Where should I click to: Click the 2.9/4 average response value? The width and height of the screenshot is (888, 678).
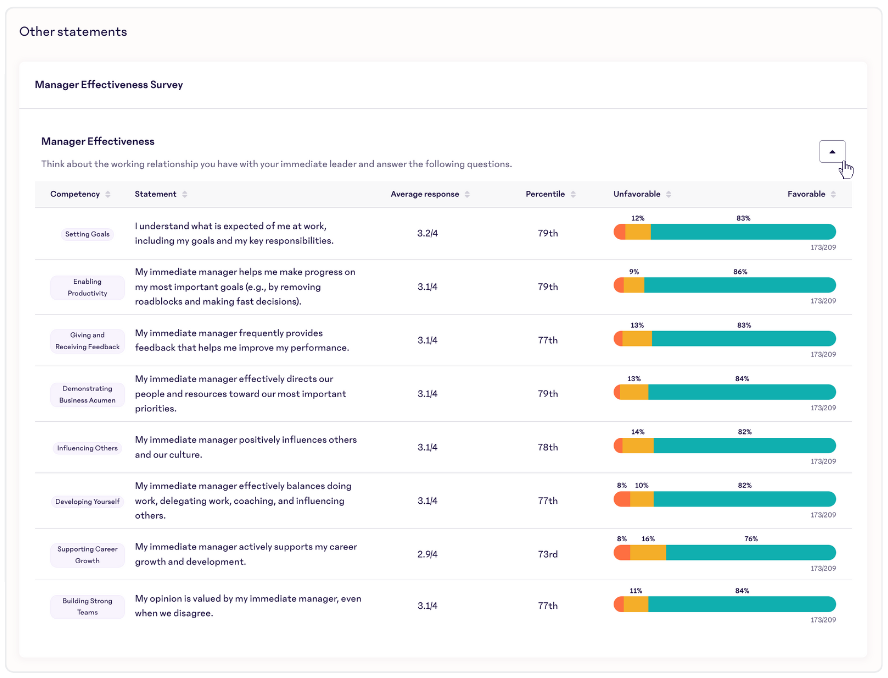pos(428,555)
